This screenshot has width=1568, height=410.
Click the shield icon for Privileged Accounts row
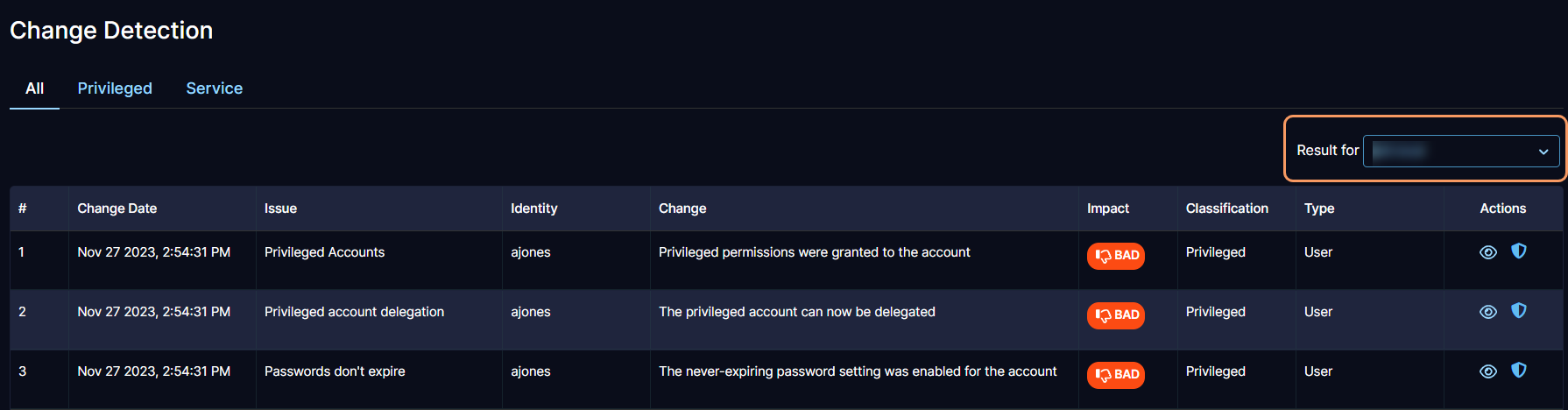1519,251
